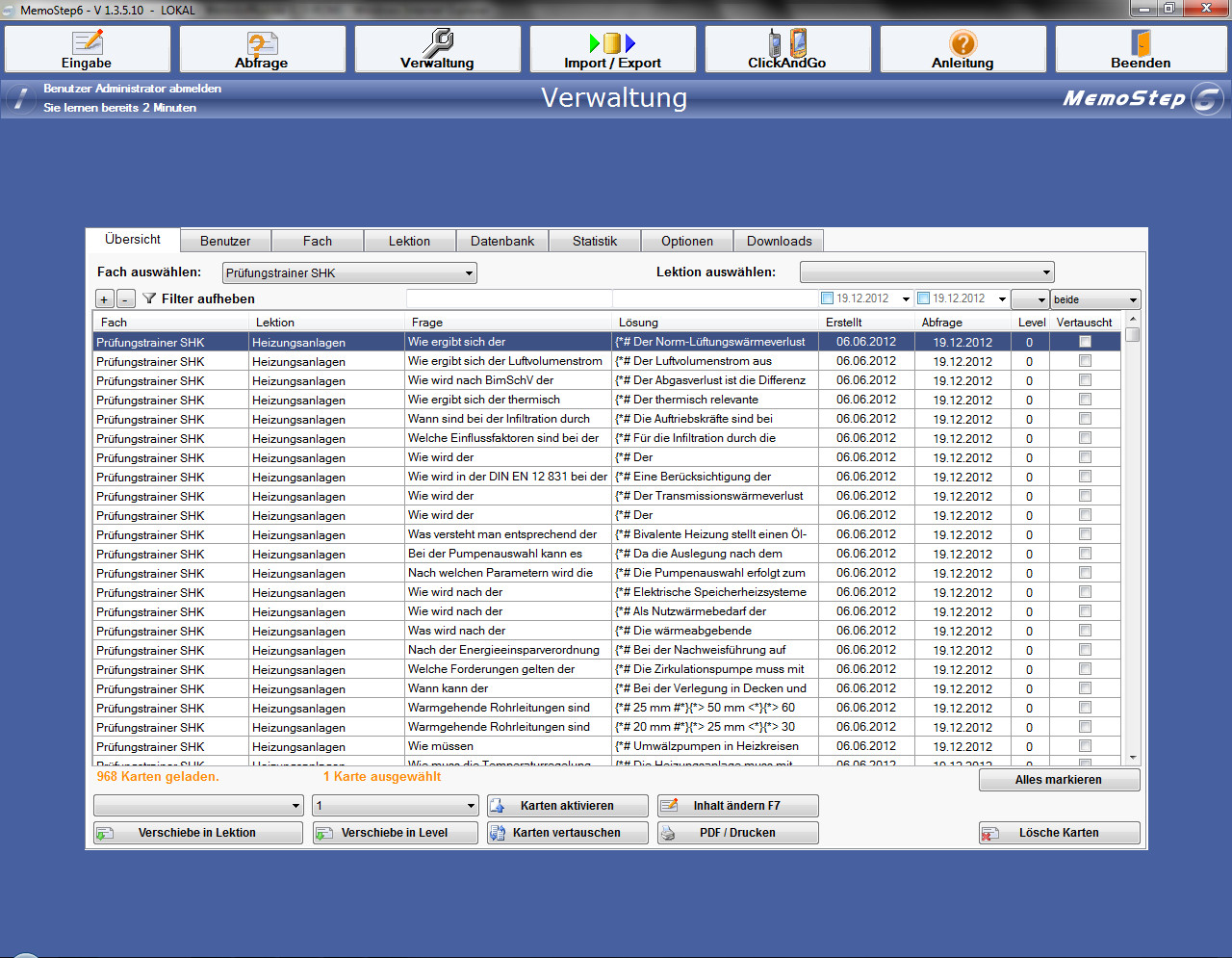Enable the first date filter checkbox
The width and height of the screenshot is (1232, 958).
coord(827,298)
